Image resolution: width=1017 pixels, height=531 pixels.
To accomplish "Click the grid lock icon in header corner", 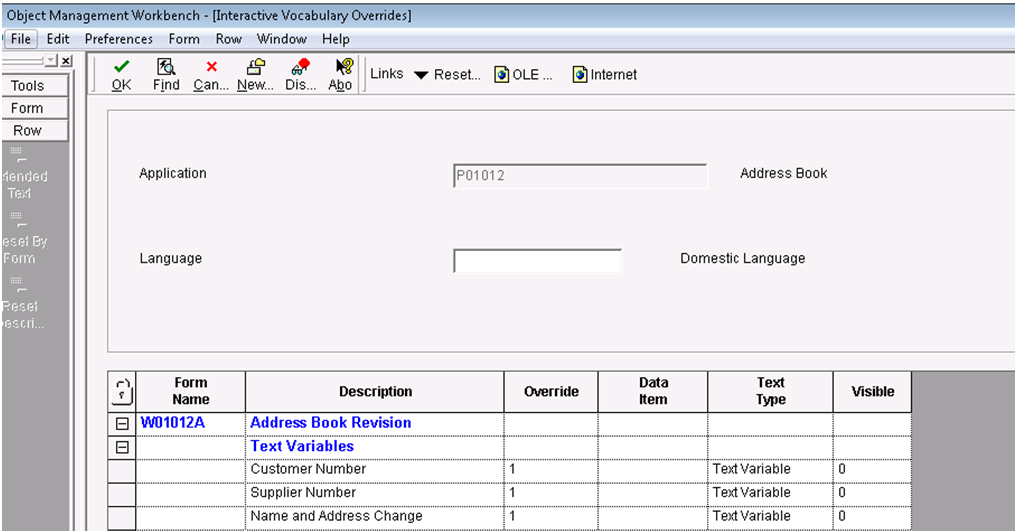I will coord(122,391).
